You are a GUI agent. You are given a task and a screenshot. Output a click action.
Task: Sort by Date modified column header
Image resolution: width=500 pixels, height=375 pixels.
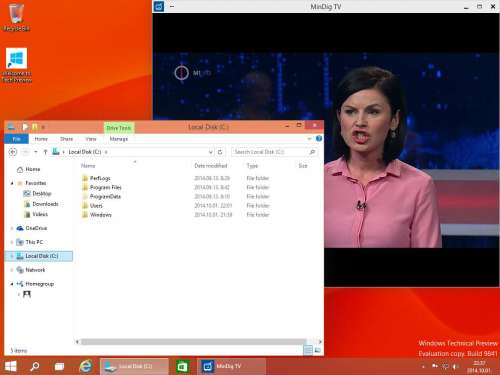pos(211,166)
